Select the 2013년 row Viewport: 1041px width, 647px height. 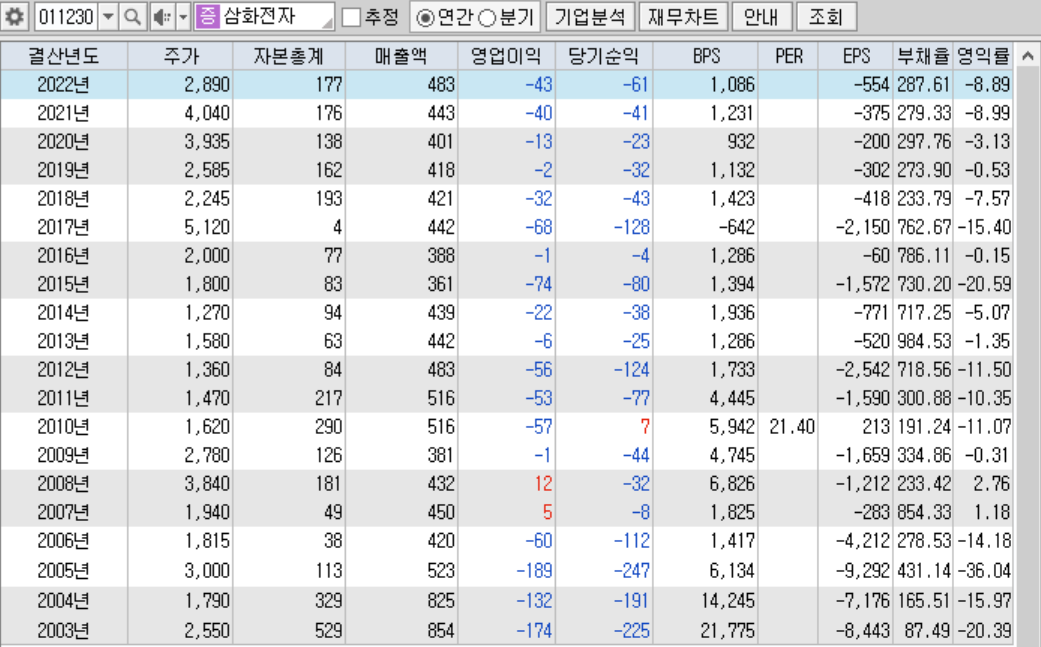point(507,341)
